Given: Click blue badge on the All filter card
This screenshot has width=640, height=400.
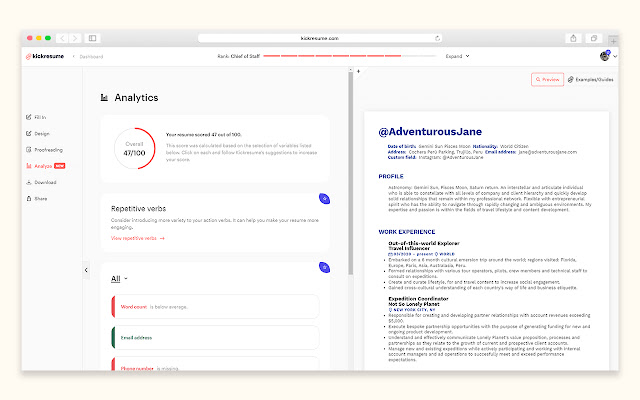Looking at the screenshot, I should click(324, 268).
